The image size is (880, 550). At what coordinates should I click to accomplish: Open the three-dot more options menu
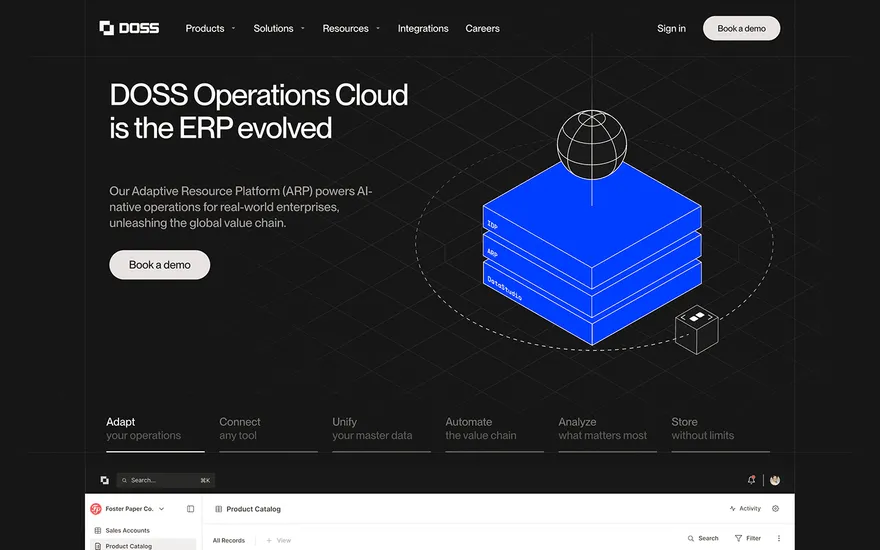[778, 538]
